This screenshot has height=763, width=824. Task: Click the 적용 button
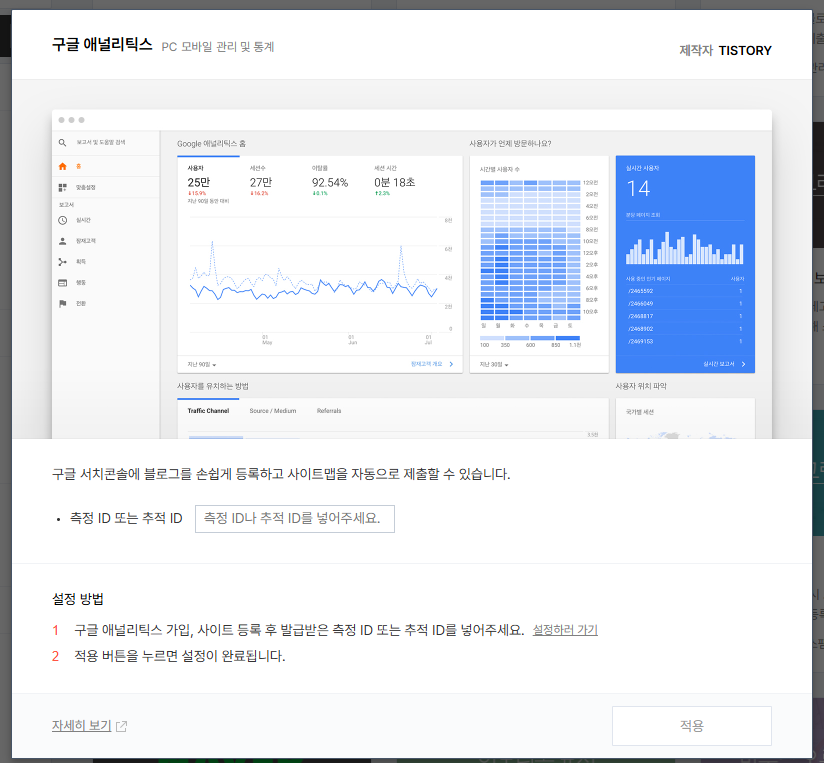point(692,726)
